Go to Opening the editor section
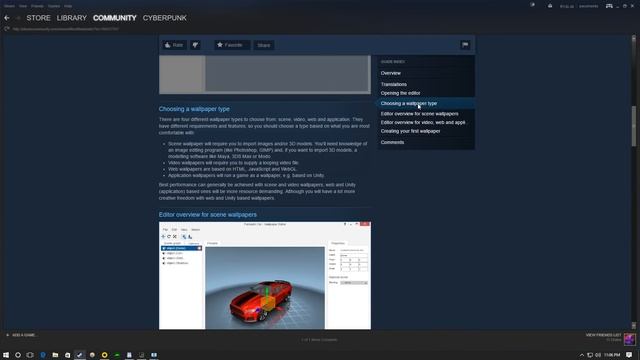This screenshot has width=640, height=360. pos(400,93)
